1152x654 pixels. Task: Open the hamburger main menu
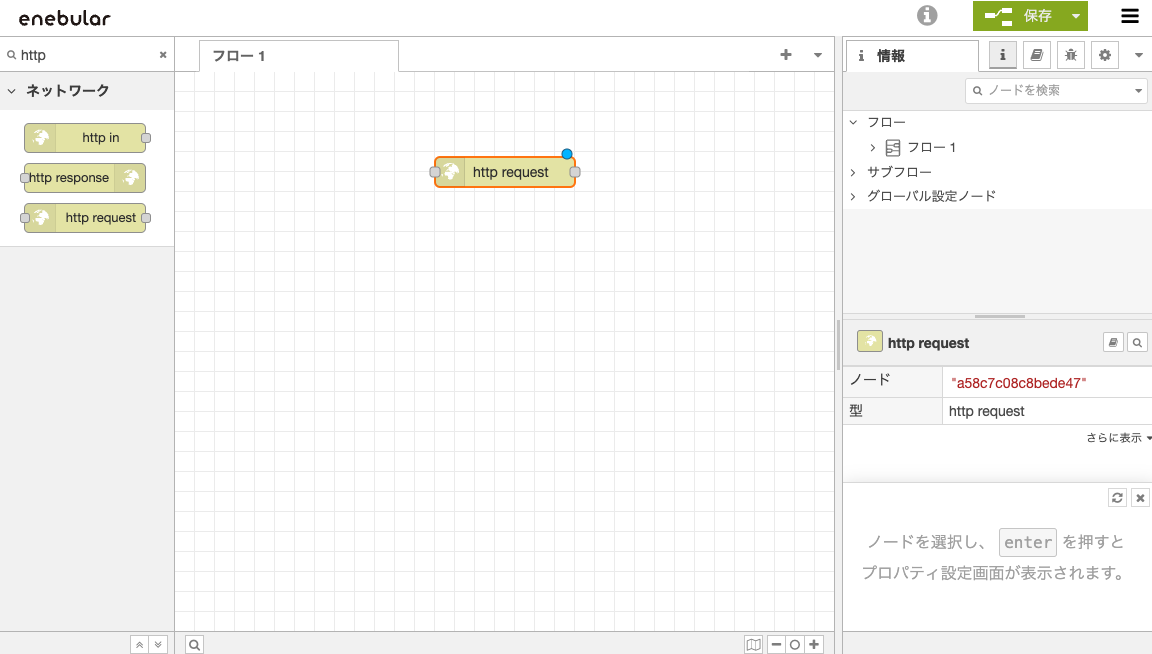1130,16
